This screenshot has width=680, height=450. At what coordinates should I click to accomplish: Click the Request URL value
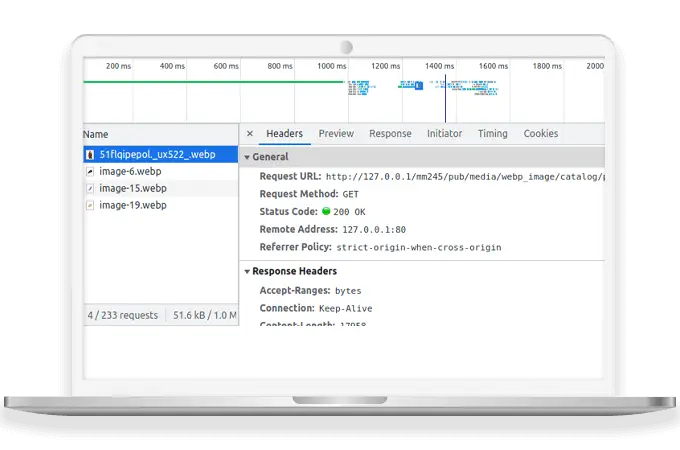(465, 177)
